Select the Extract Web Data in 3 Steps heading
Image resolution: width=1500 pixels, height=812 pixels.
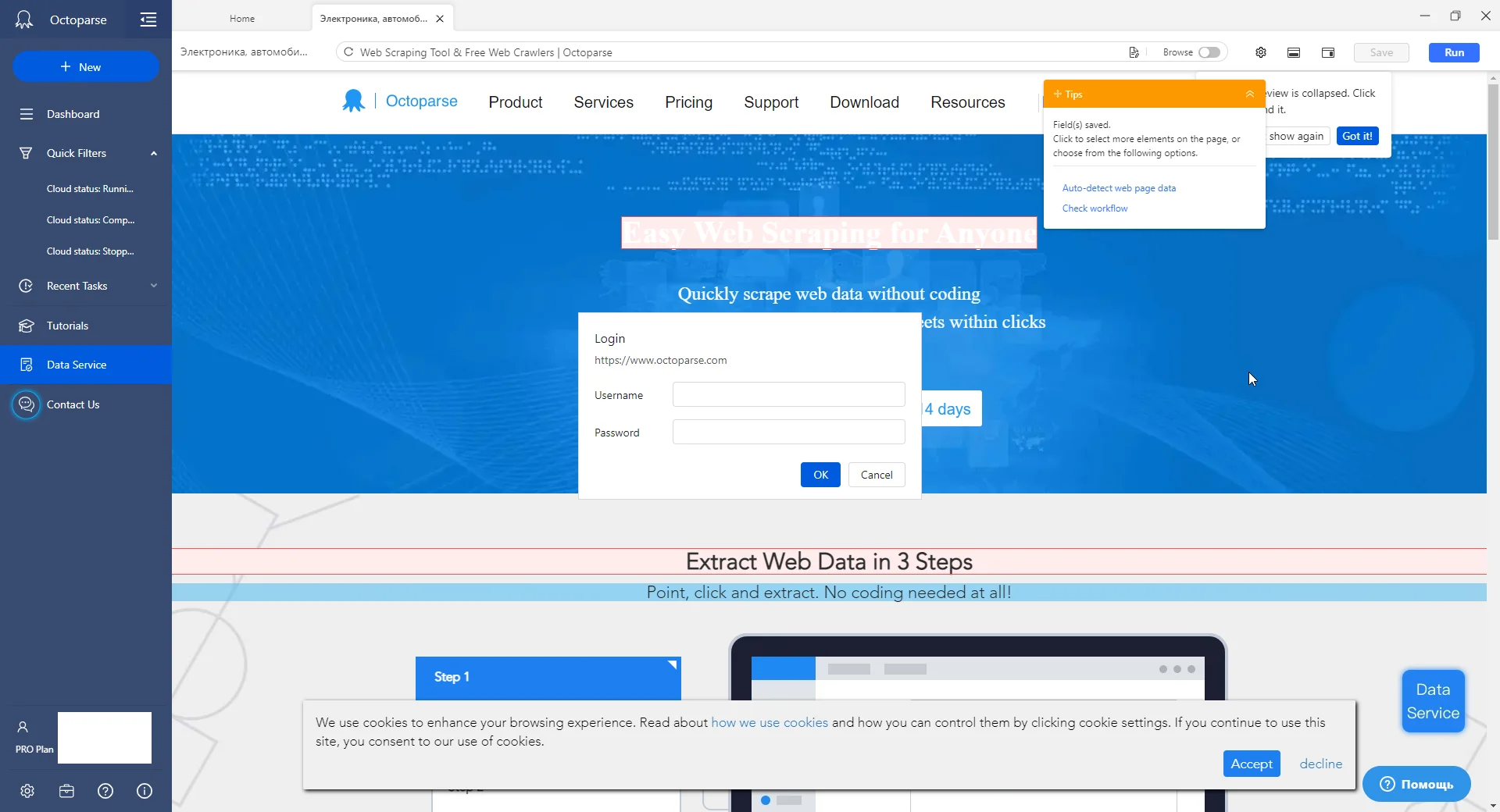(829, 561)
